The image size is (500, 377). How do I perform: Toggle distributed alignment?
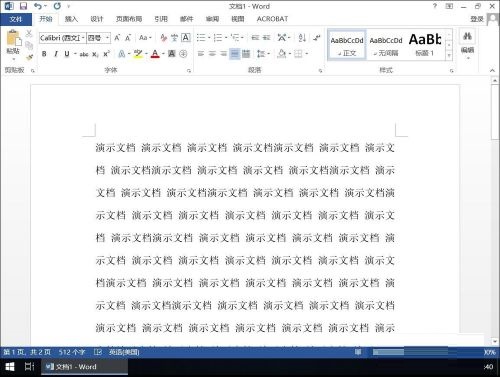point(246,54)
